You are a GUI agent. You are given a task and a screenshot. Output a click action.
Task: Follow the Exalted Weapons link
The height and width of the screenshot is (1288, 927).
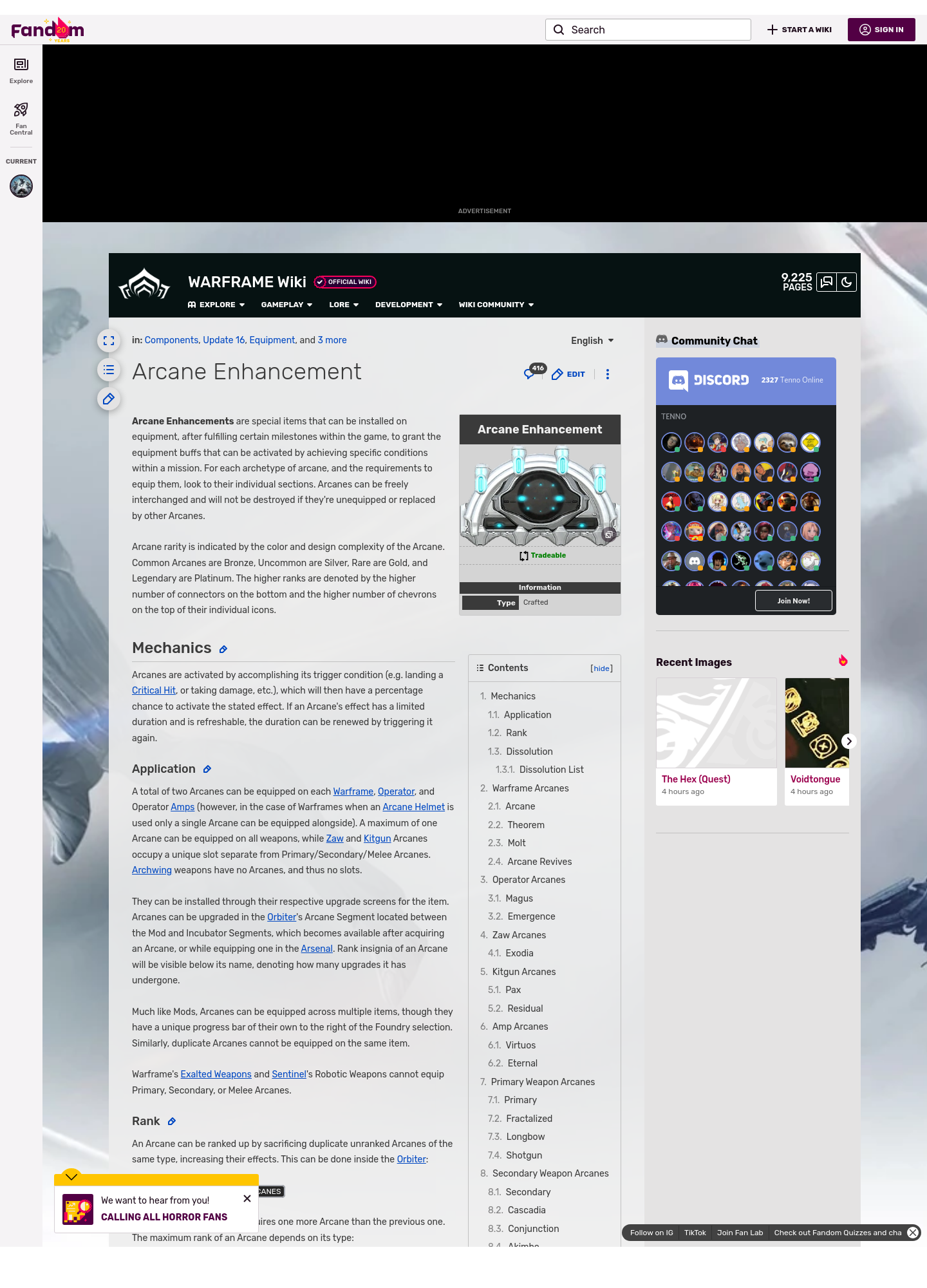216,1074
